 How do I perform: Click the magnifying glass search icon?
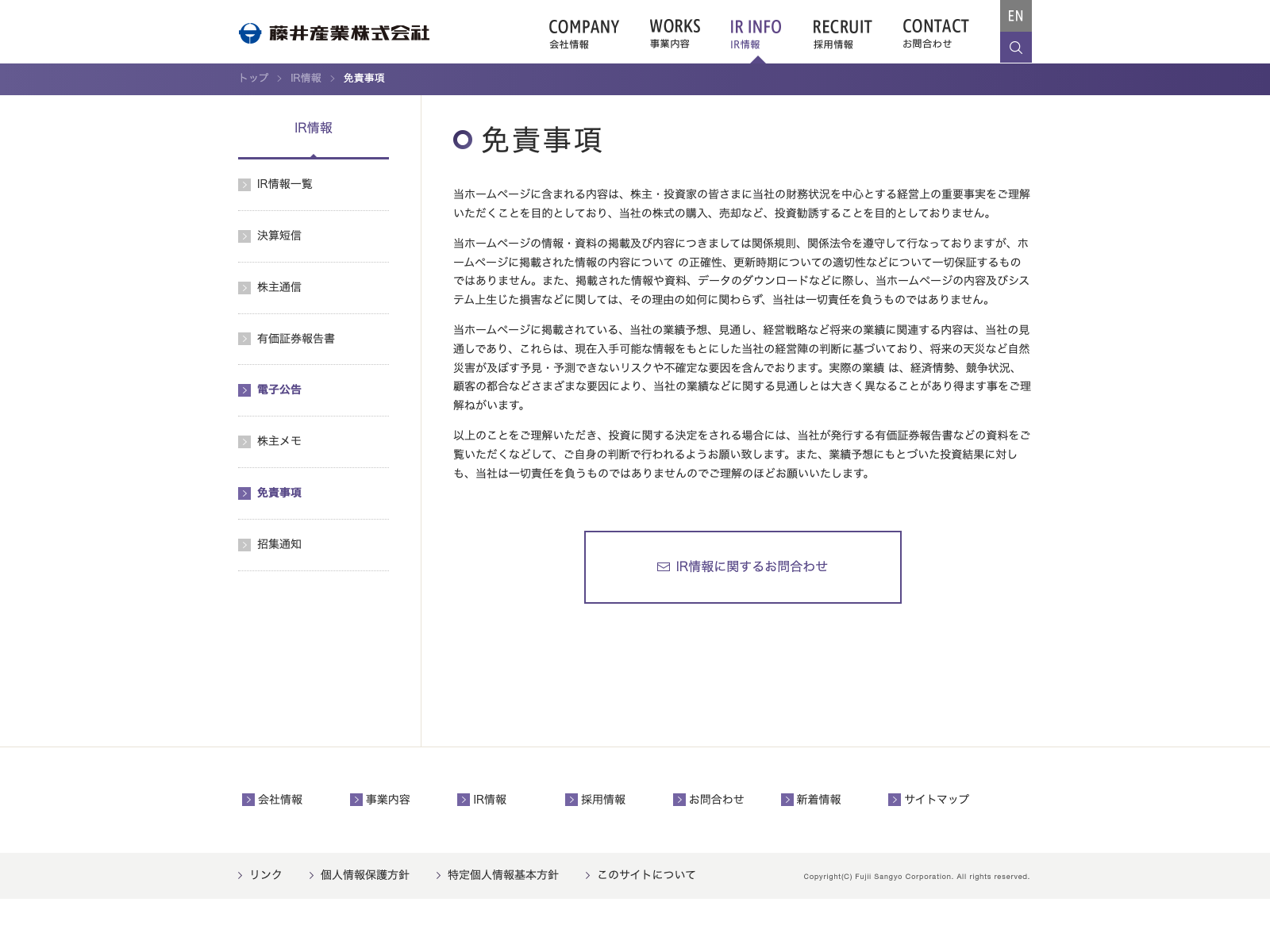tap(1015, 48)
